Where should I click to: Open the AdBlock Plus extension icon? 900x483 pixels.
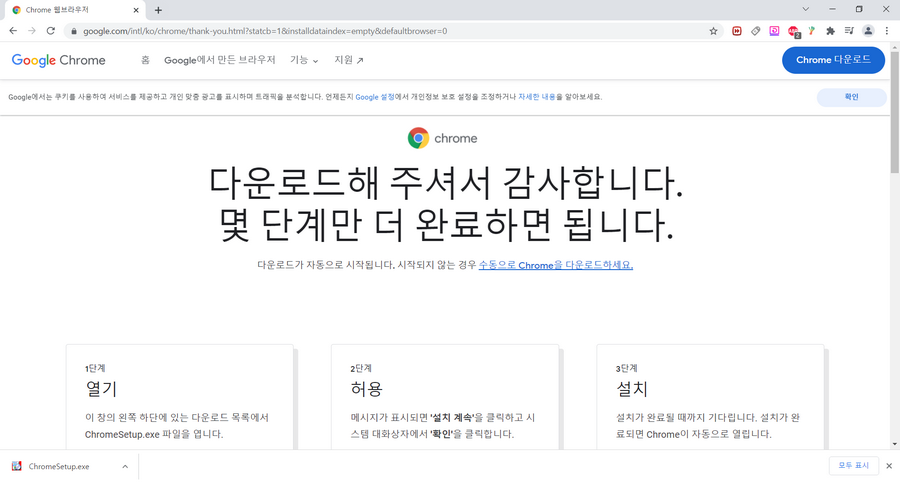793,32
